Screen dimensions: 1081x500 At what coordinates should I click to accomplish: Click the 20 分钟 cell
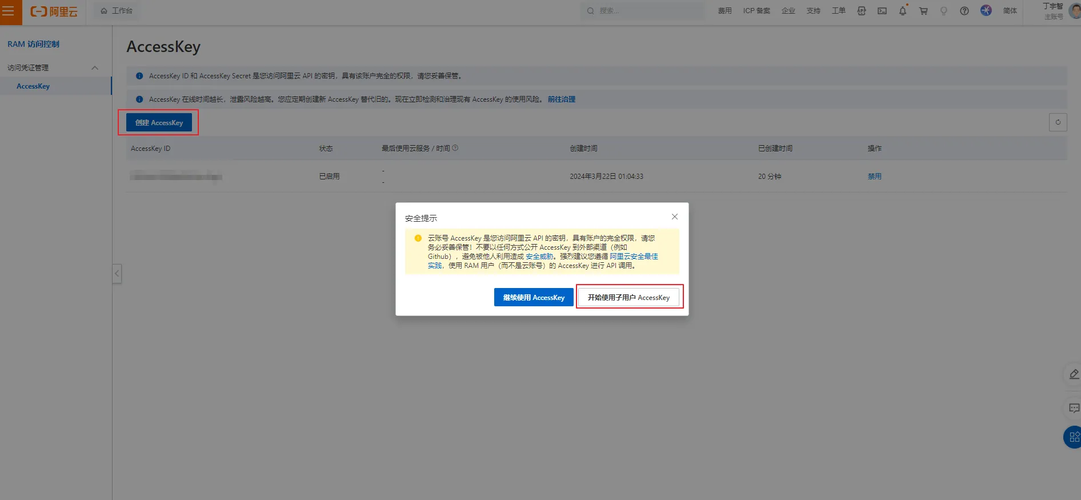coord(769,177)
